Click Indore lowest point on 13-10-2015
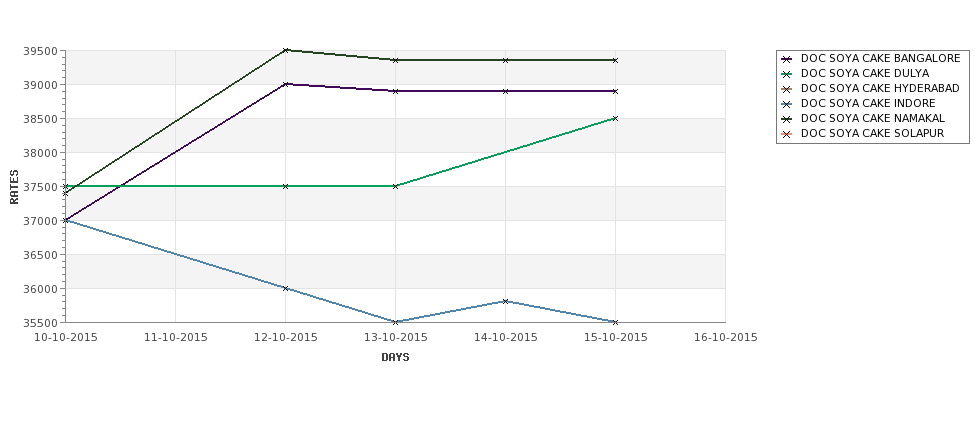 [x=395, y=322]
